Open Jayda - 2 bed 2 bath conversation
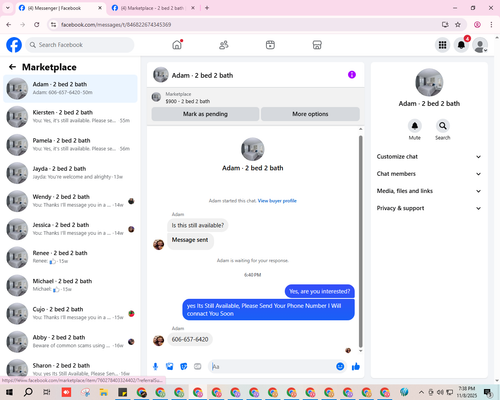The height and width of the screenshot is (400, 500). [70, 173]
